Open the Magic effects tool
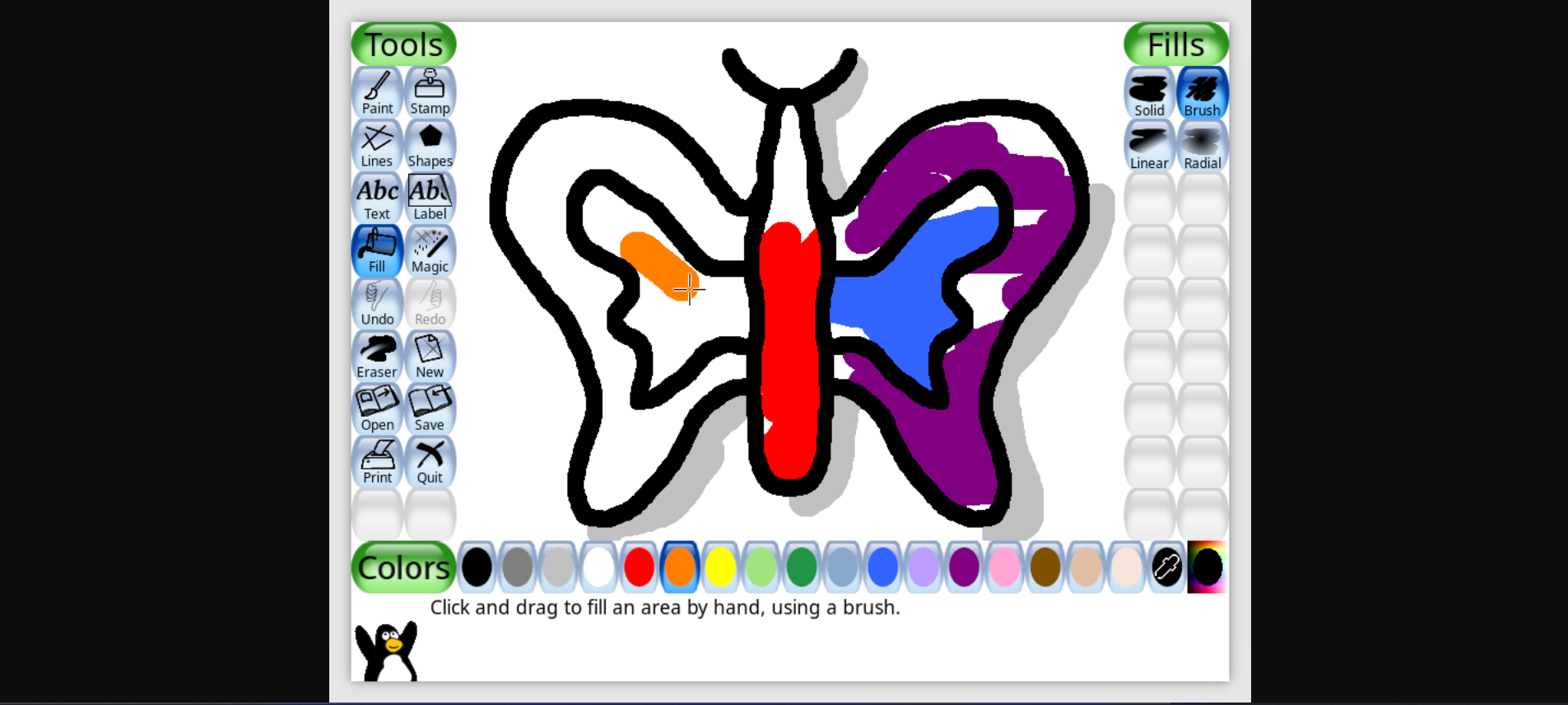1568x705 pixels. click(x=430, y=250)
